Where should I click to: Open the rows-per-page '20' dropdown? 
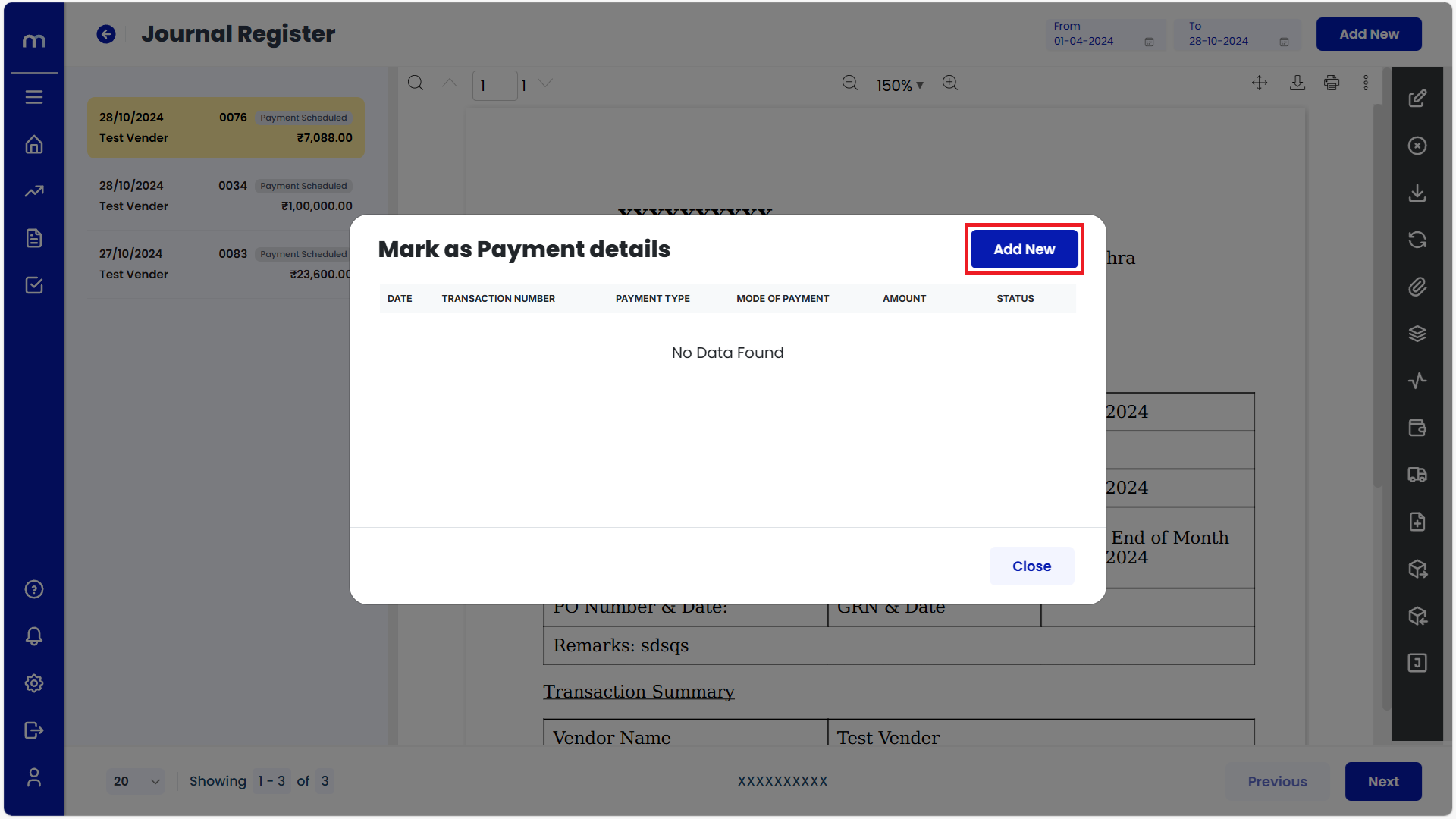135,781
